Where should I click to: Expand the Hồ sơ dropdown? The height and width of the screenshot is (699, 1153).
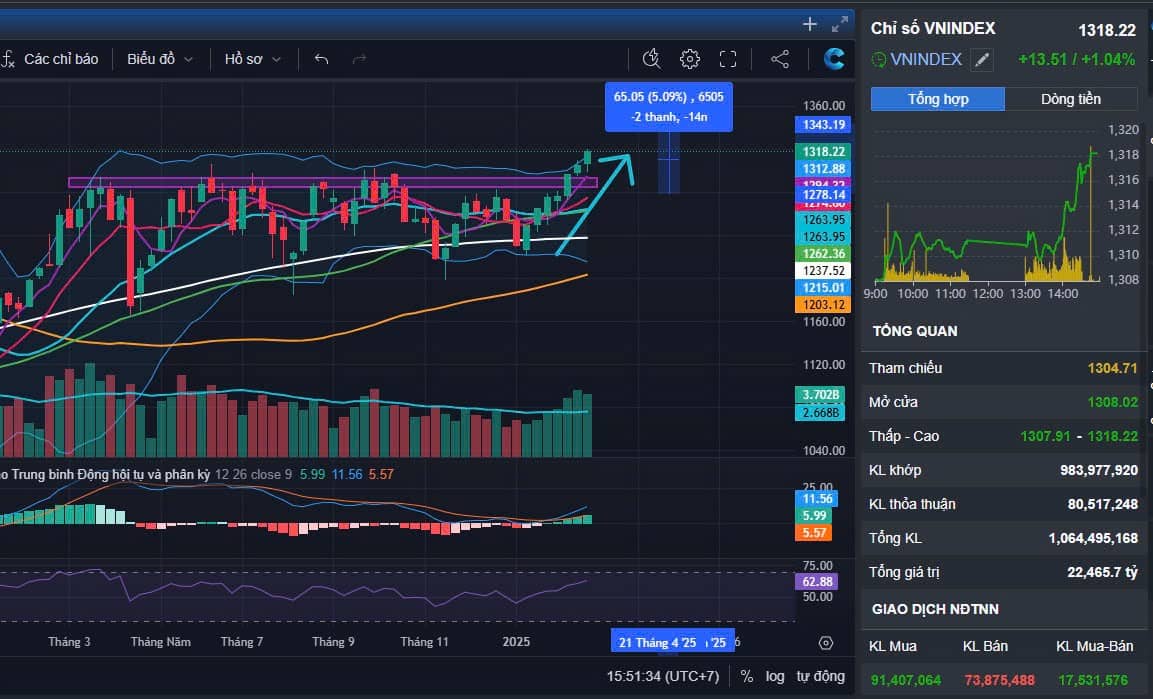253,59
